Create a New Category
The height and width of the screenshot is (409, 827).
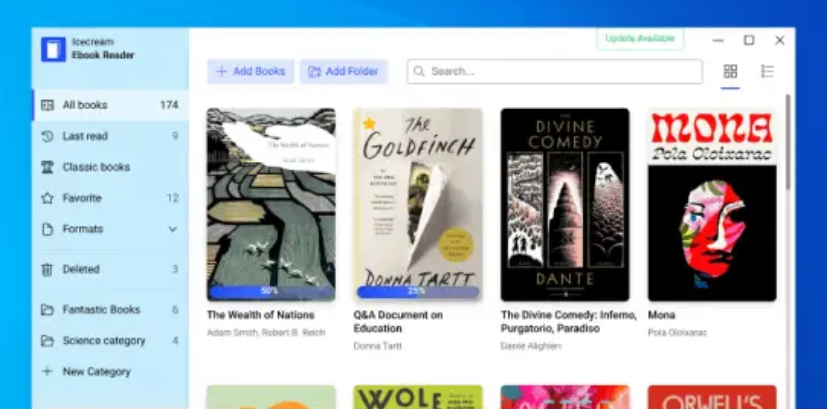point(110,372)
